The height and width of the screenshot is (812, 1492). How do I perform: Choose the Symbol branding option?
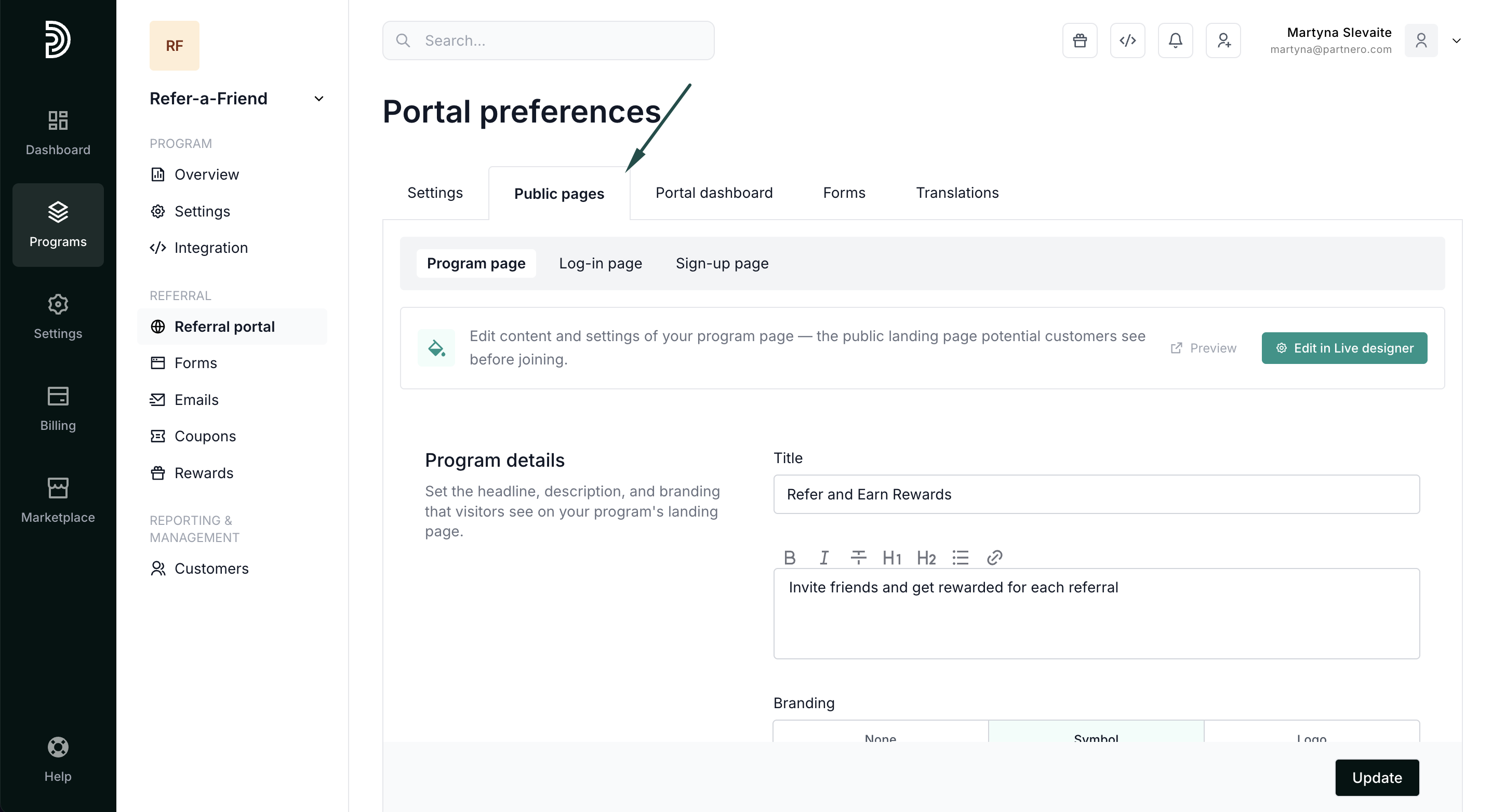click(1096, 733)
